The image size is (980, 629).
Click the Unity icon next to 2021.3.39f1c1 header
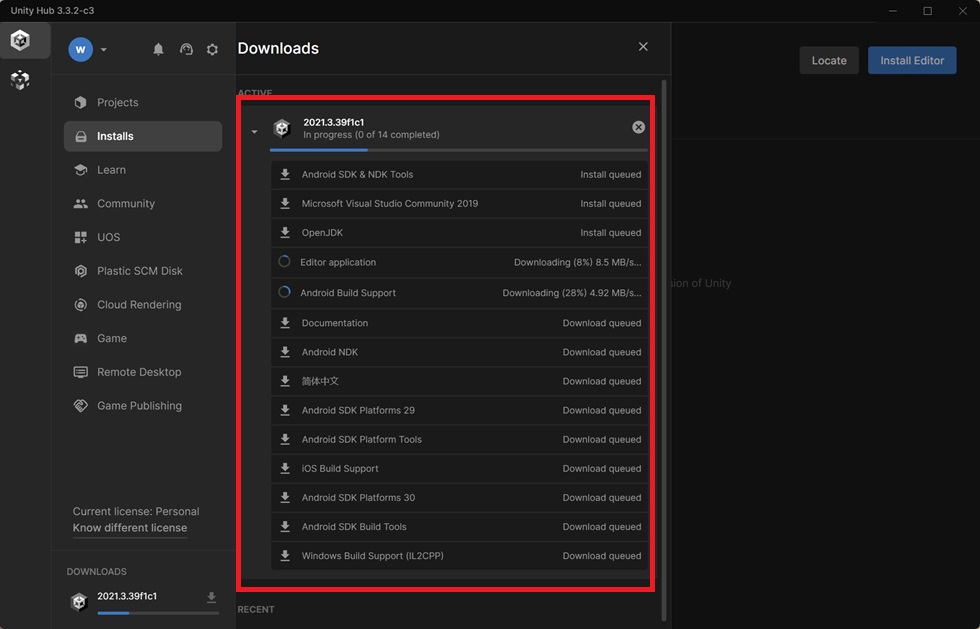tap(282, 128)
